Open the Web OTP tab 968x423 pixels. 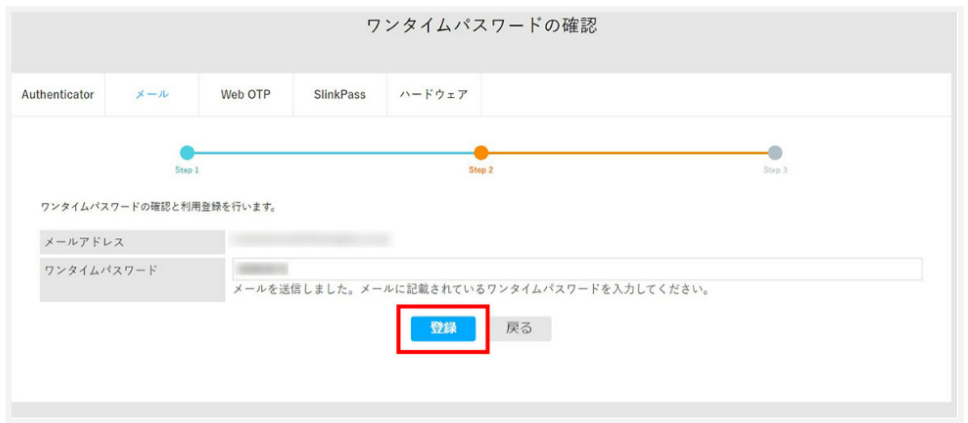(x=246, y=95)
